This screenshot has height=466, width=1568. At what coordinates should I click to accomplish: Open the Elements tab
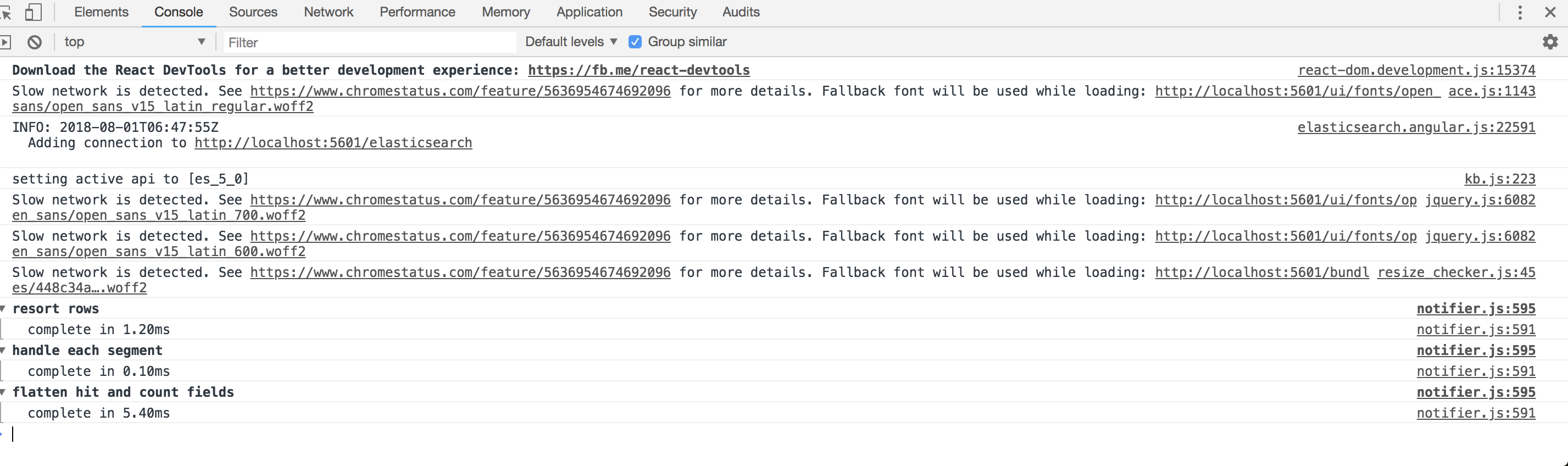pyautogui.click(x=101, y=12)
